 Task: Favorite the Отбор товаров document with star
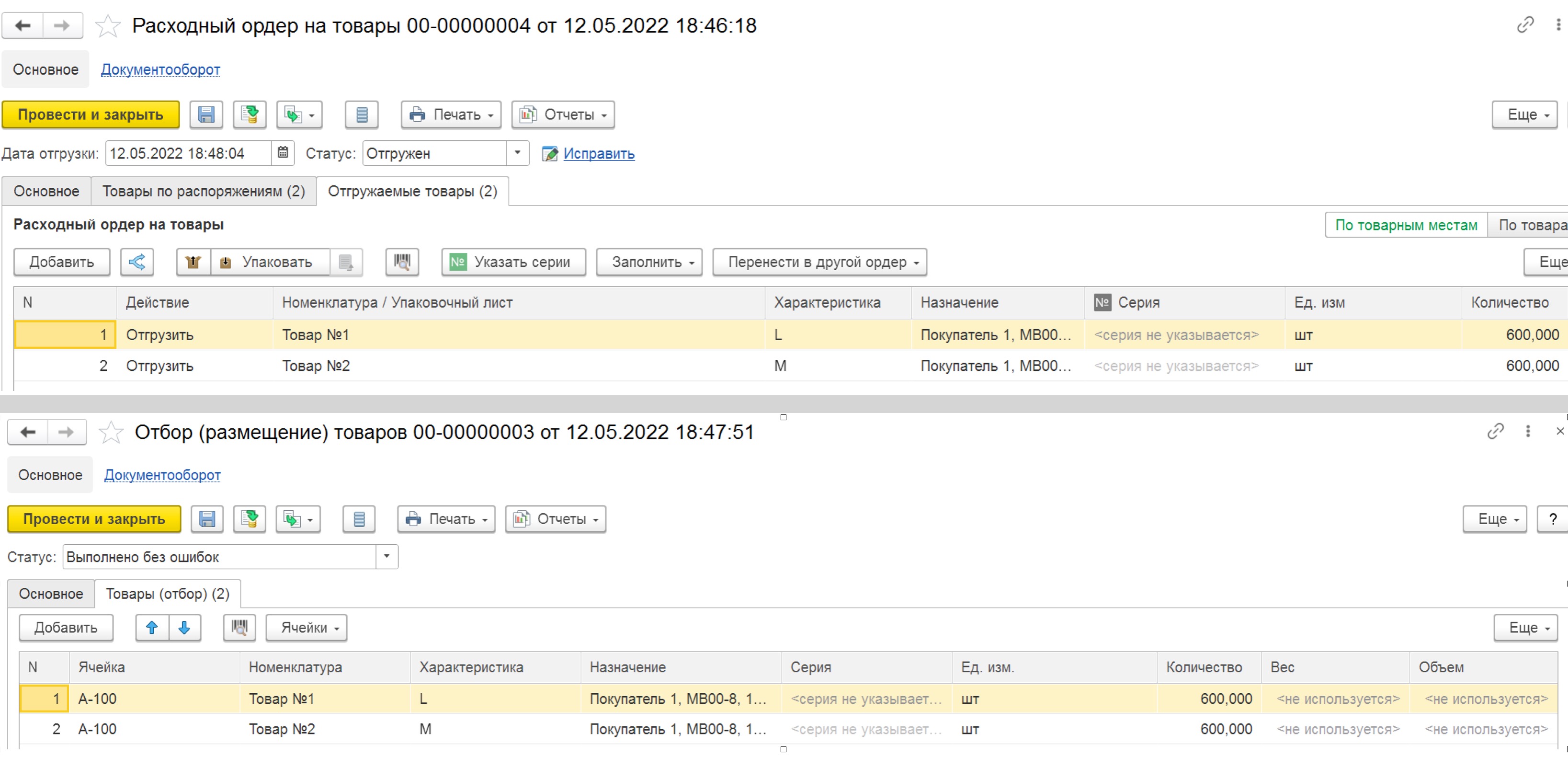111,432
